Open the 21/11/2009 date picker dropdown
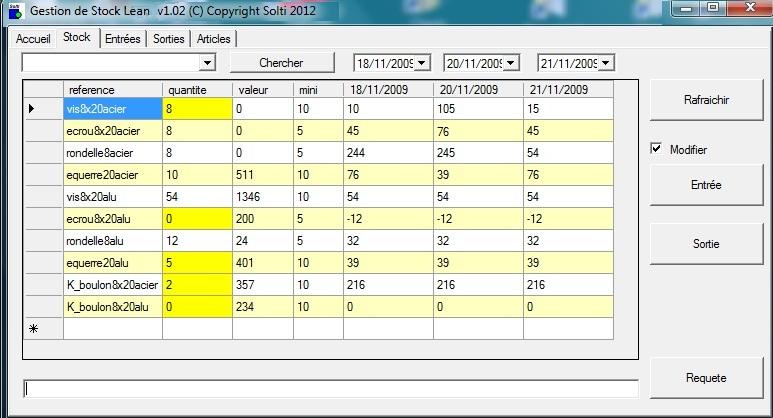Screen dimensions: 773x418 [606, 63]
